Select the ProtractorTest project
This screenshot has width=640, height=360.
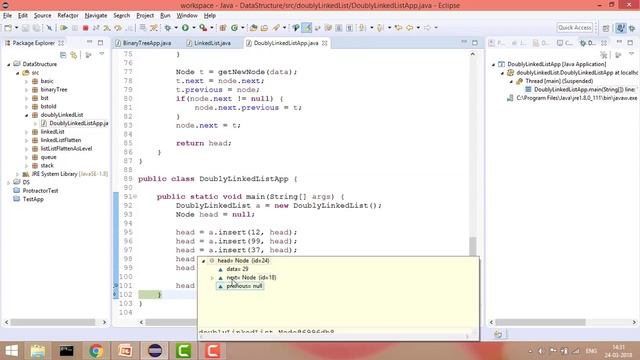pyautogui.click(x=40, y=191)
